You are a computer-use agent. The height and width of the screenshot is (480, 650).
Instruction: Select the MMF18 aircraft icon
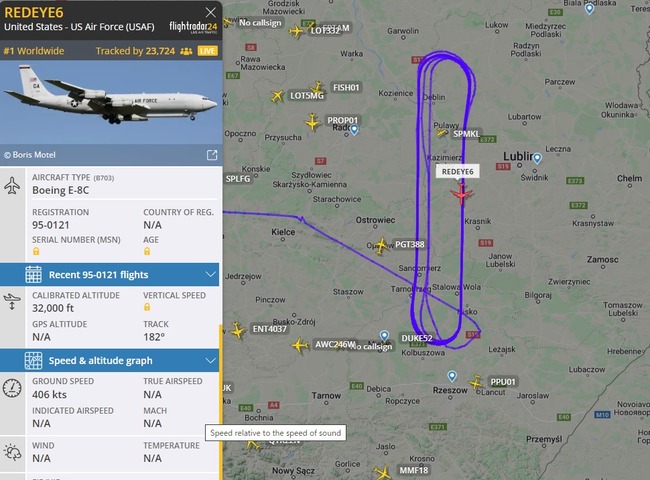(x=383, y=472)
